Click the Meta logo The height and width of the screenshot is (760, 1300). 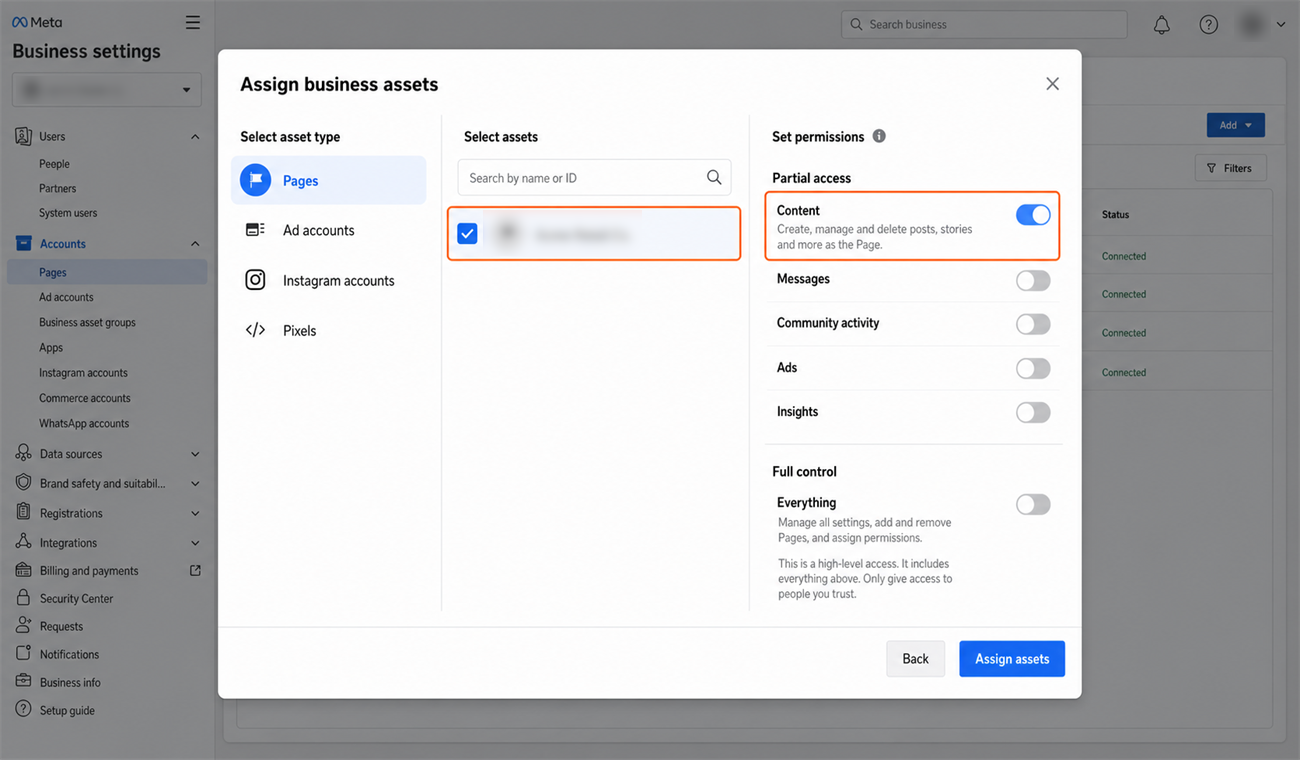click(x=36, y=22)
